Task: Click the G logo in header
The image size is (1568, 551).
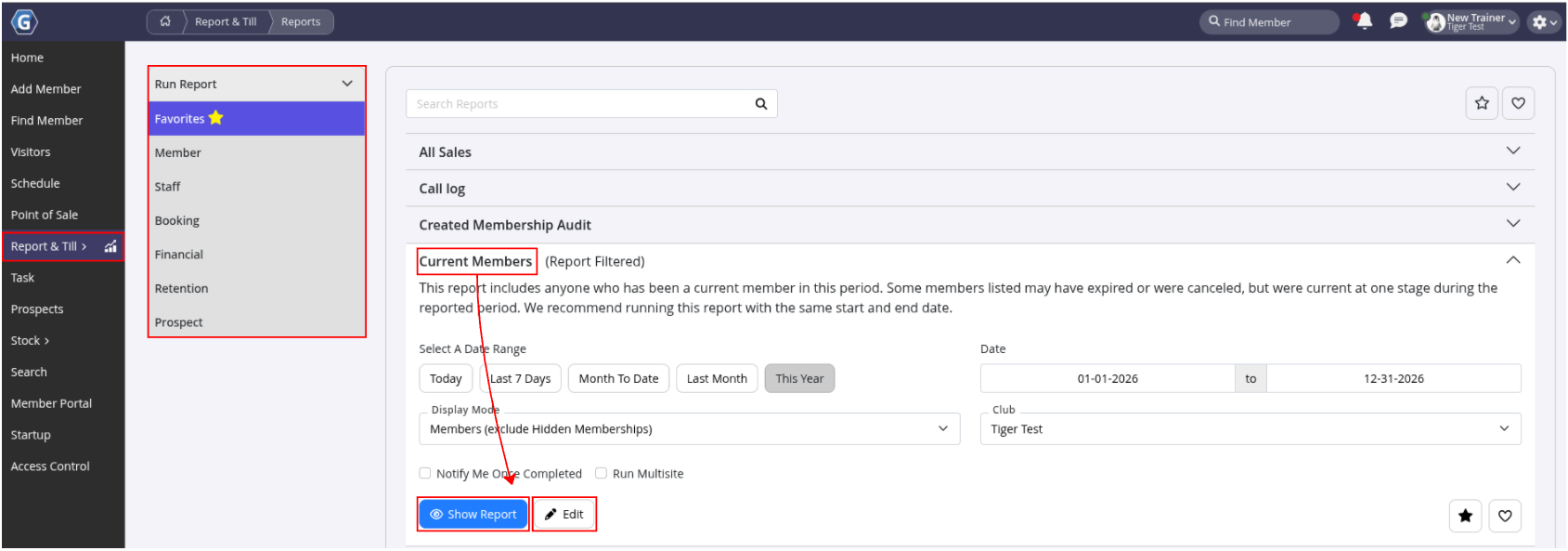Action: click(24, 21)
